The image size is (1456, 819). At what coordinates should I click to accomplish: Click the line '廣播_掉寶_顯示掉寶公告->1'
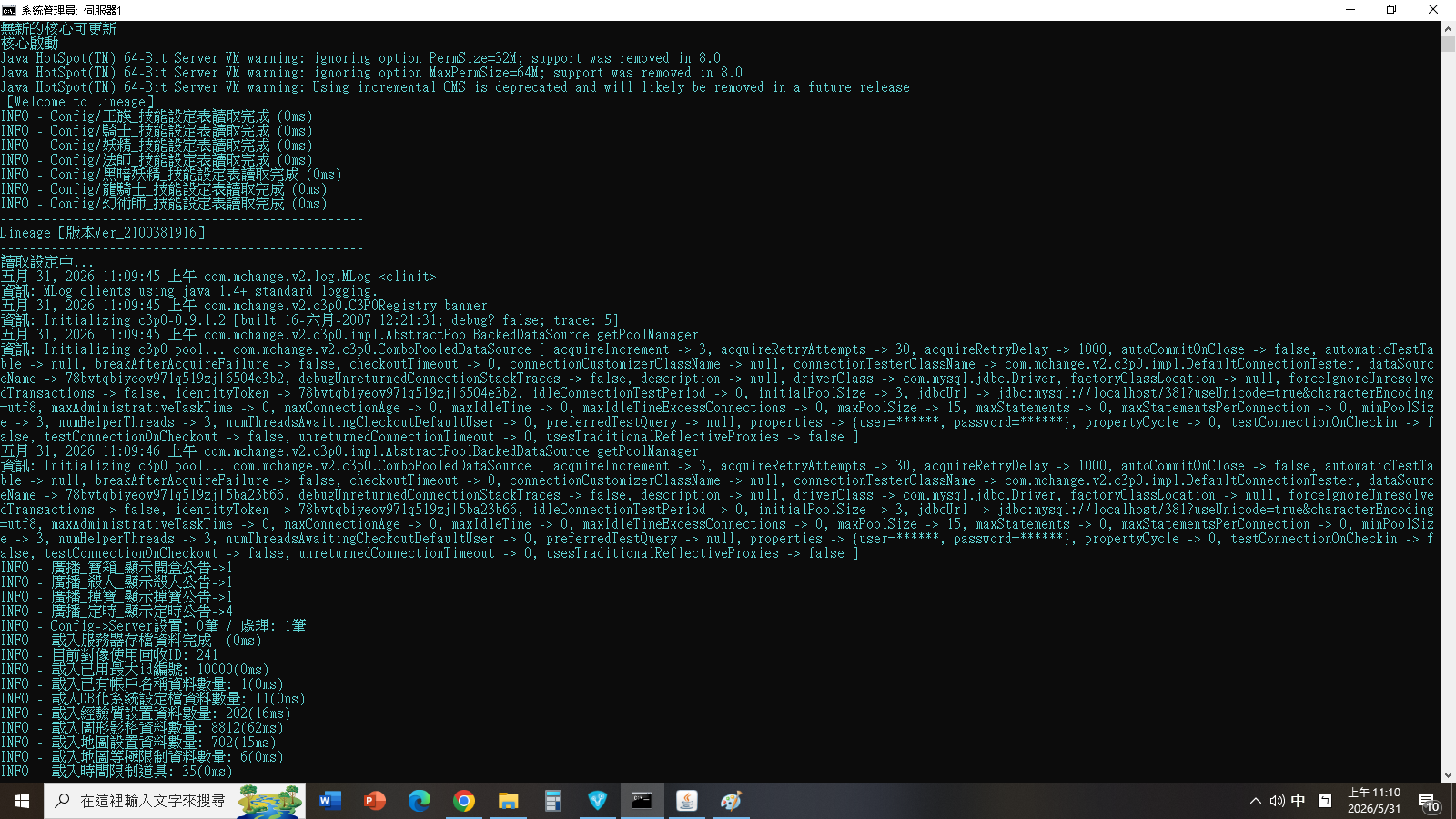pyautogui.click(x=116, y=597)
